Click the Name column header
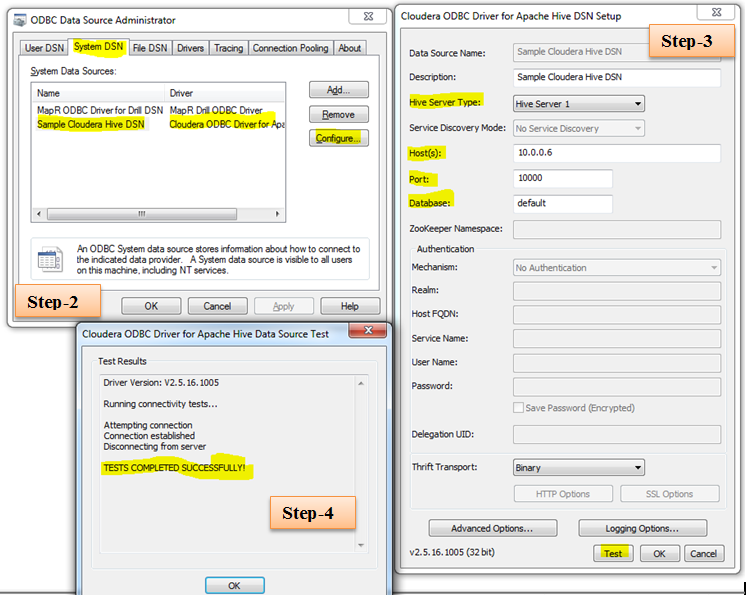 pos(98,93)
